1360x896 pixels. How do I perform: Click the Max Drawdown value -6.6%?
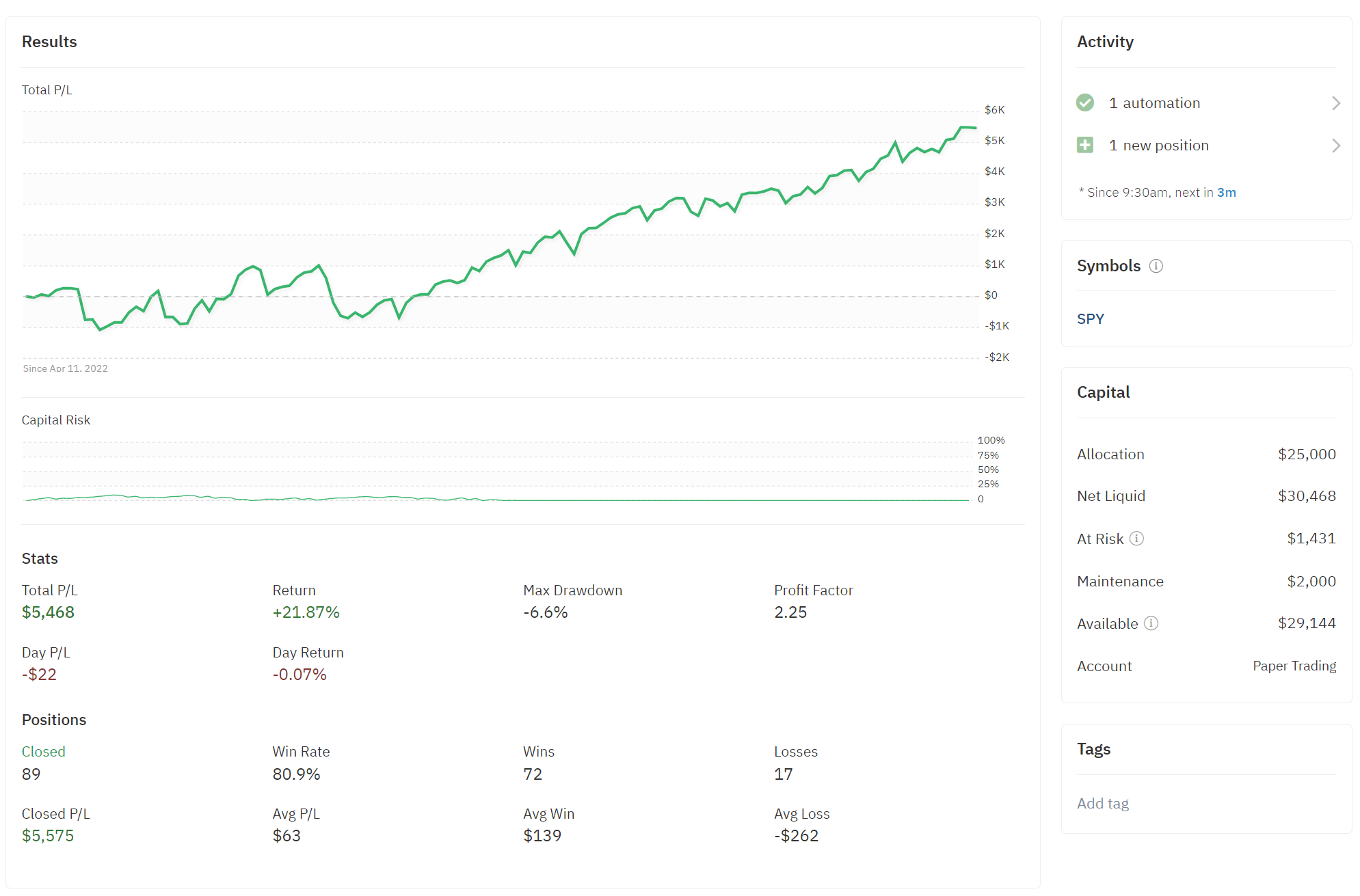click(x=545, y=612)
